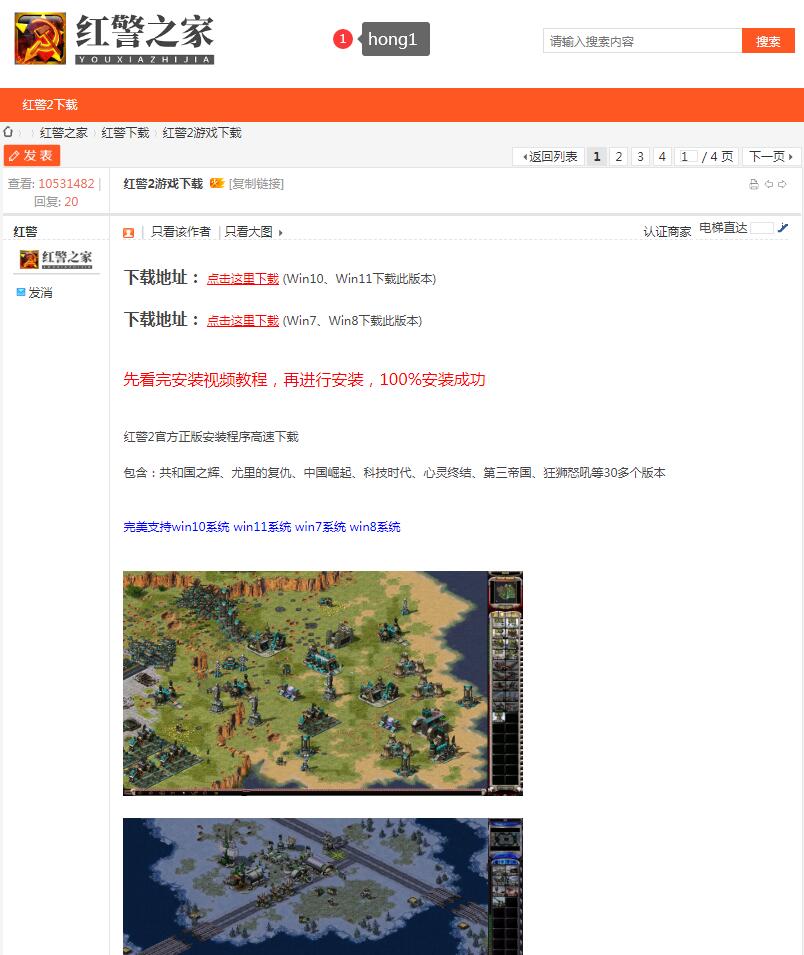Click the 发表 post button
The image size is (804, 955).
(32, 155)
